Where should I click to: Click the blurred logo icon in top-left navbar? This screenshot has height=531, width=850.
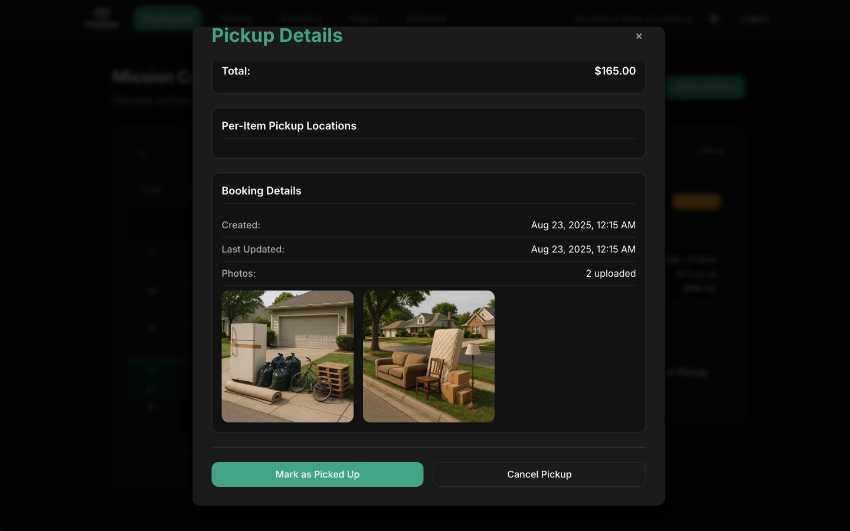pos(101,18)
